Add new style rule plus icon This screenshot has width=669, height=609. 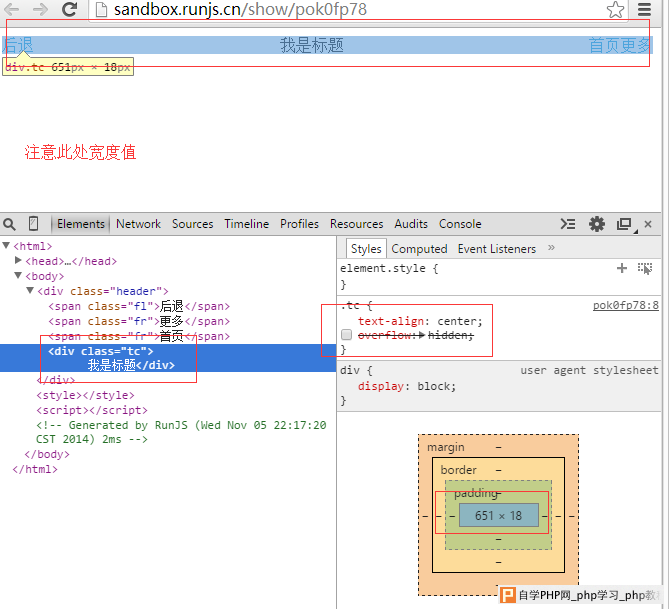(622, 268)
